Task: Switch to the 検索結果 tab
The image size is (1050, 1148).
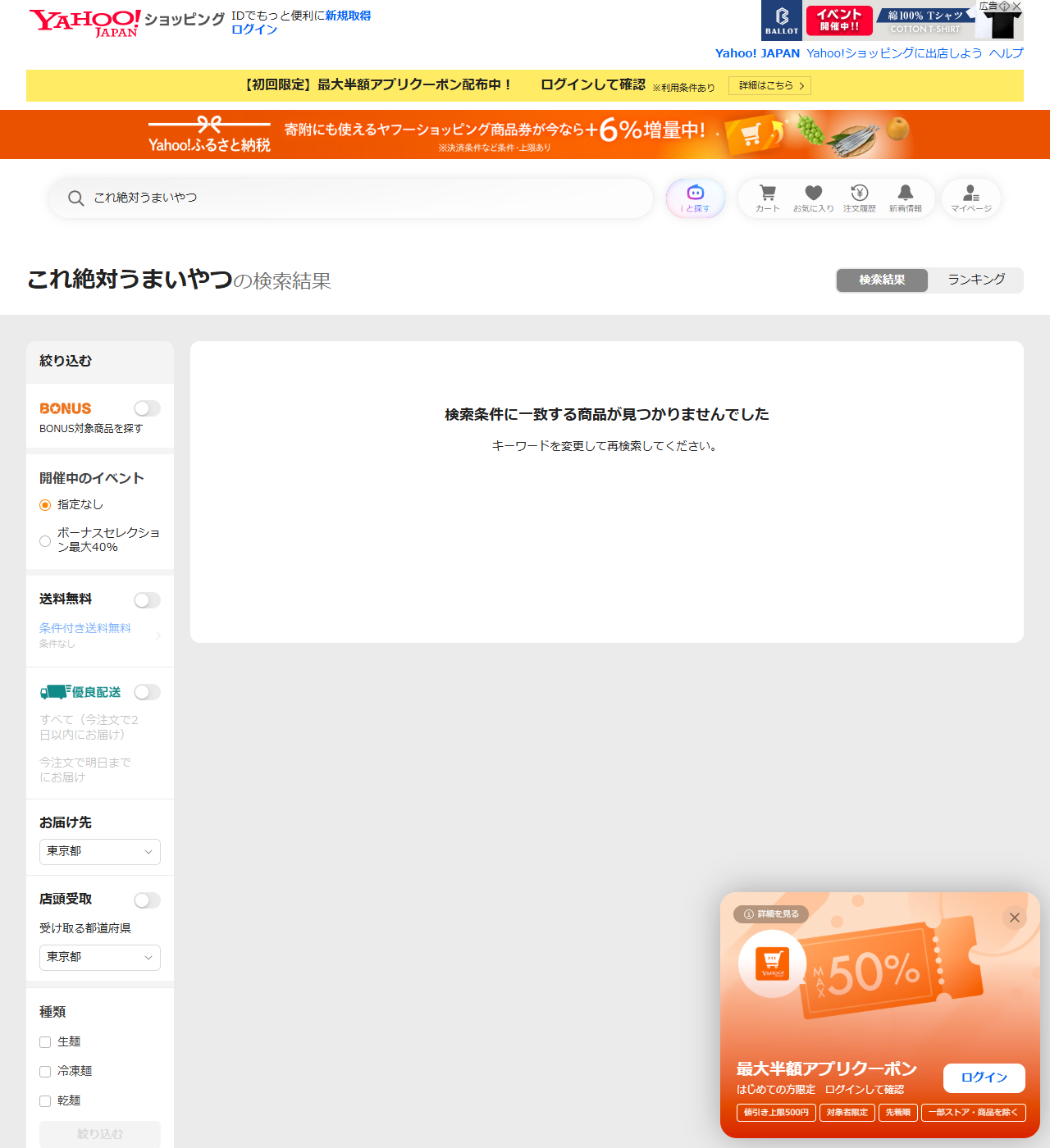Action: click(x=882, y=280)
